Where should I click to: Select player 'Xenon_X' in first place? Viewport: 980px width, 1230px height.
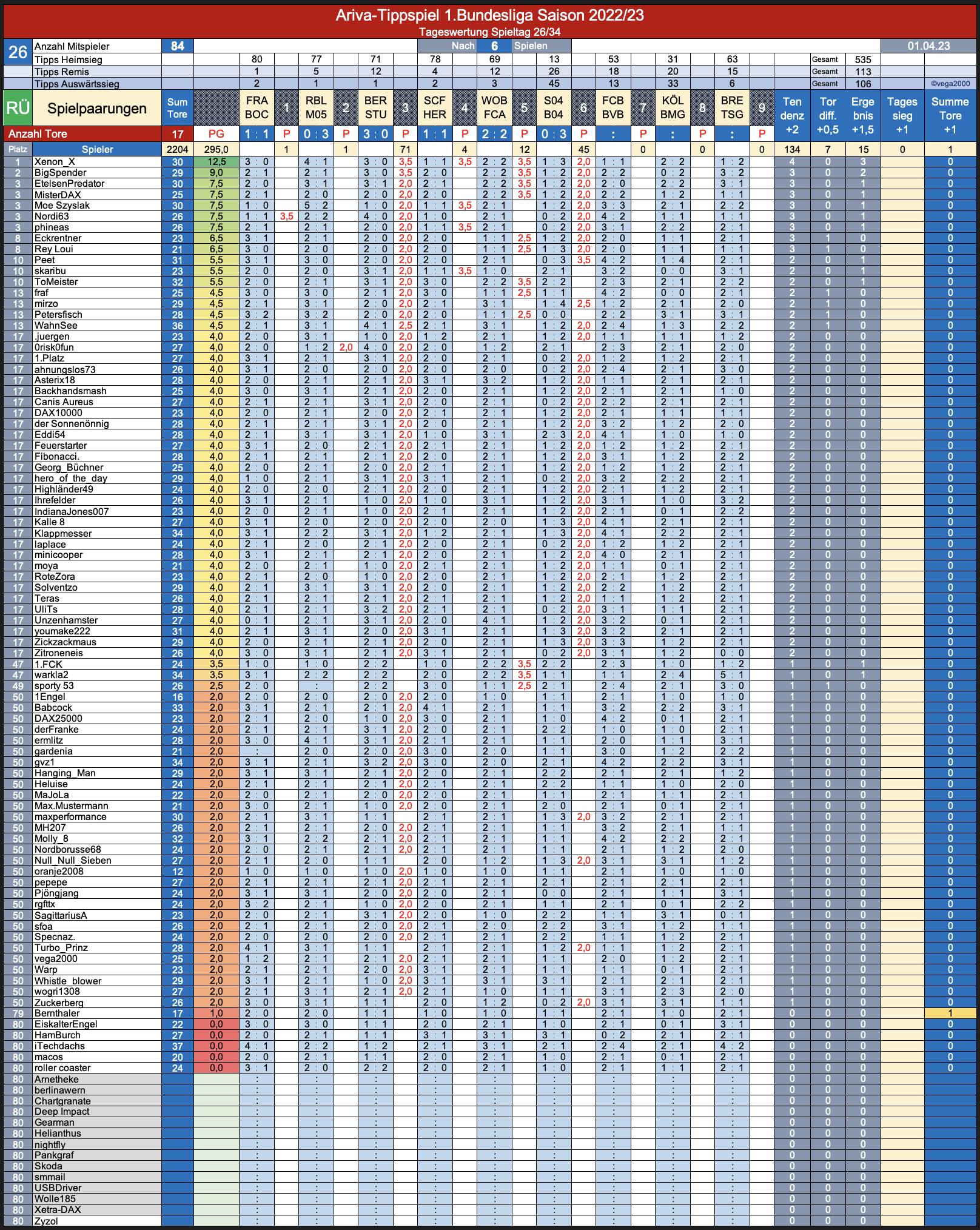pyautogui.click(x=55, y=162)
